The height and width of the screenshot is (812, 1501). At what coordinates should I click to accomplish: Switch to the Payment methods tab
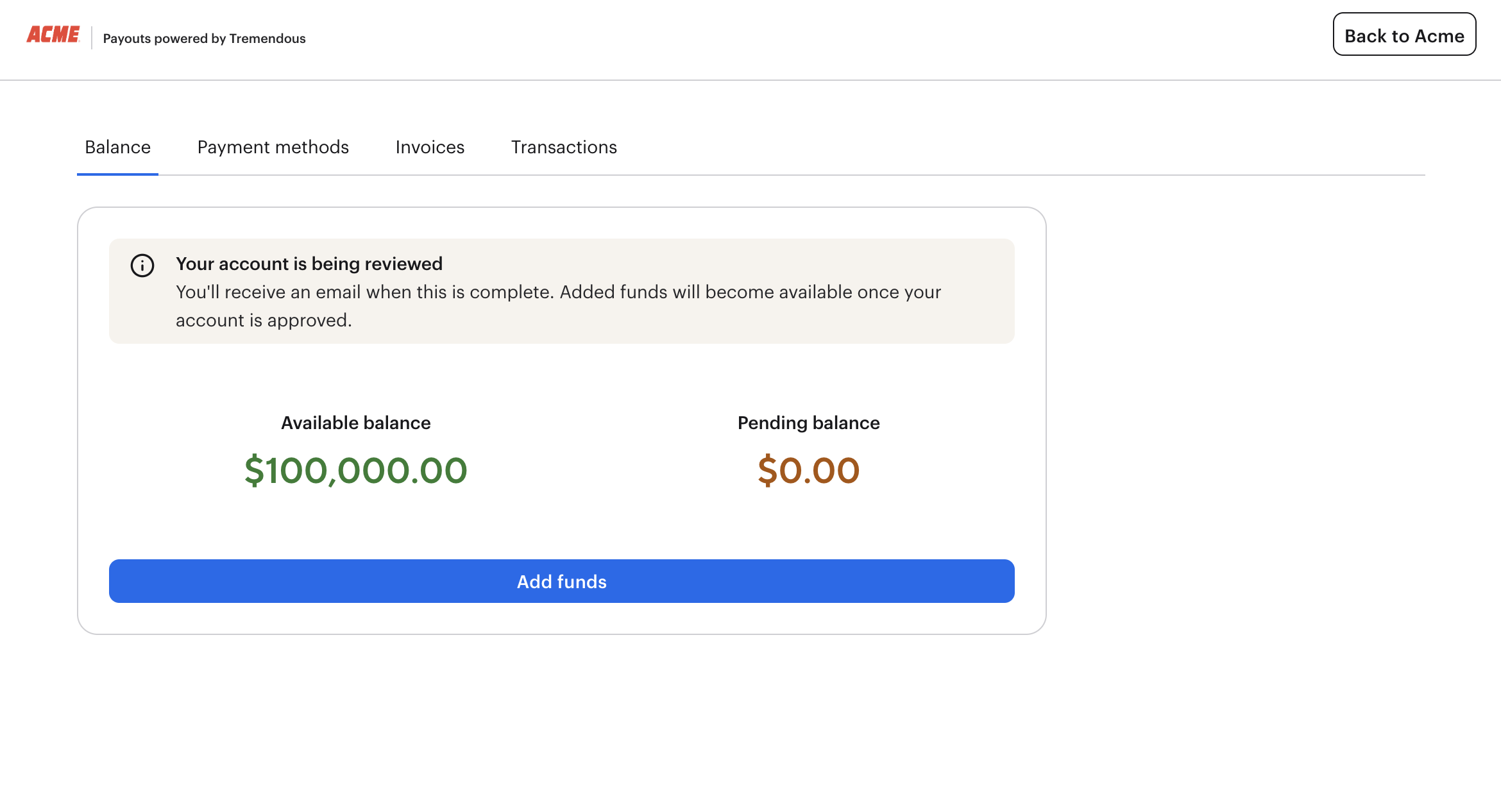click(273, 148)
